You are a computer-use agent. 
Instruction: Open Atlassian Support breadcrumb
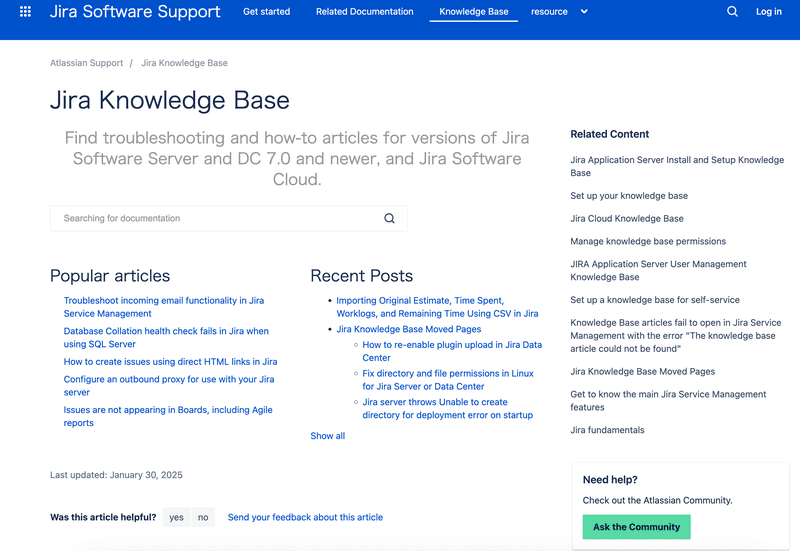coord(86,63)
